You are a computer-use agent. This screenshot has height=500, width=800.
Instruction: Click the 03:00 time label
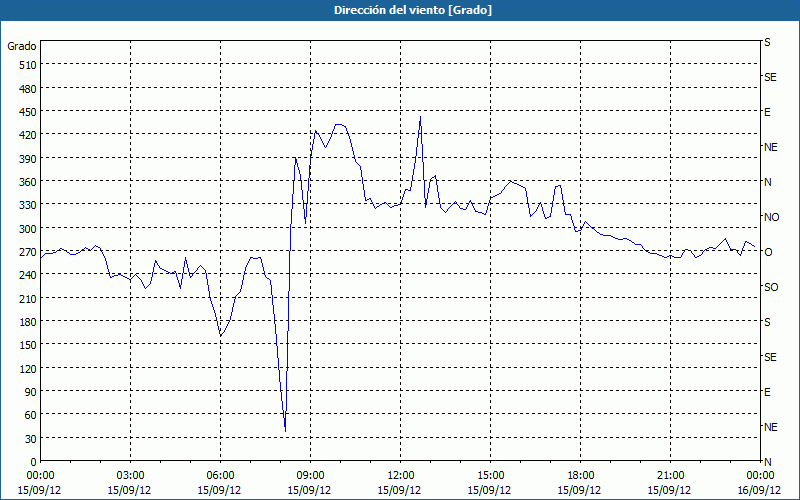(x=131, y=476)
